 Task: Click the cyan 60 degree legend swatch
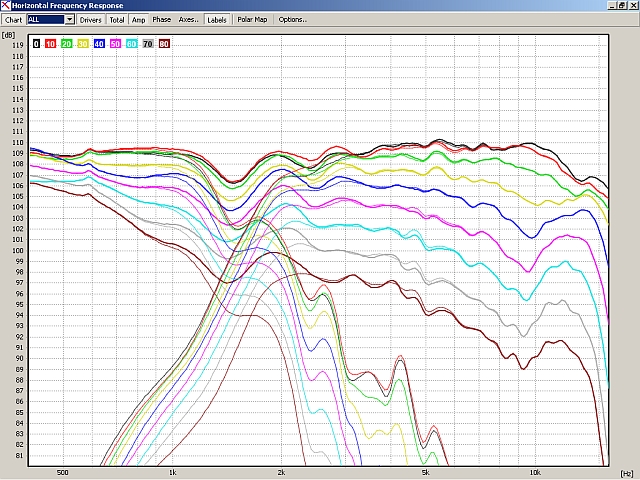tap(131, 44)
